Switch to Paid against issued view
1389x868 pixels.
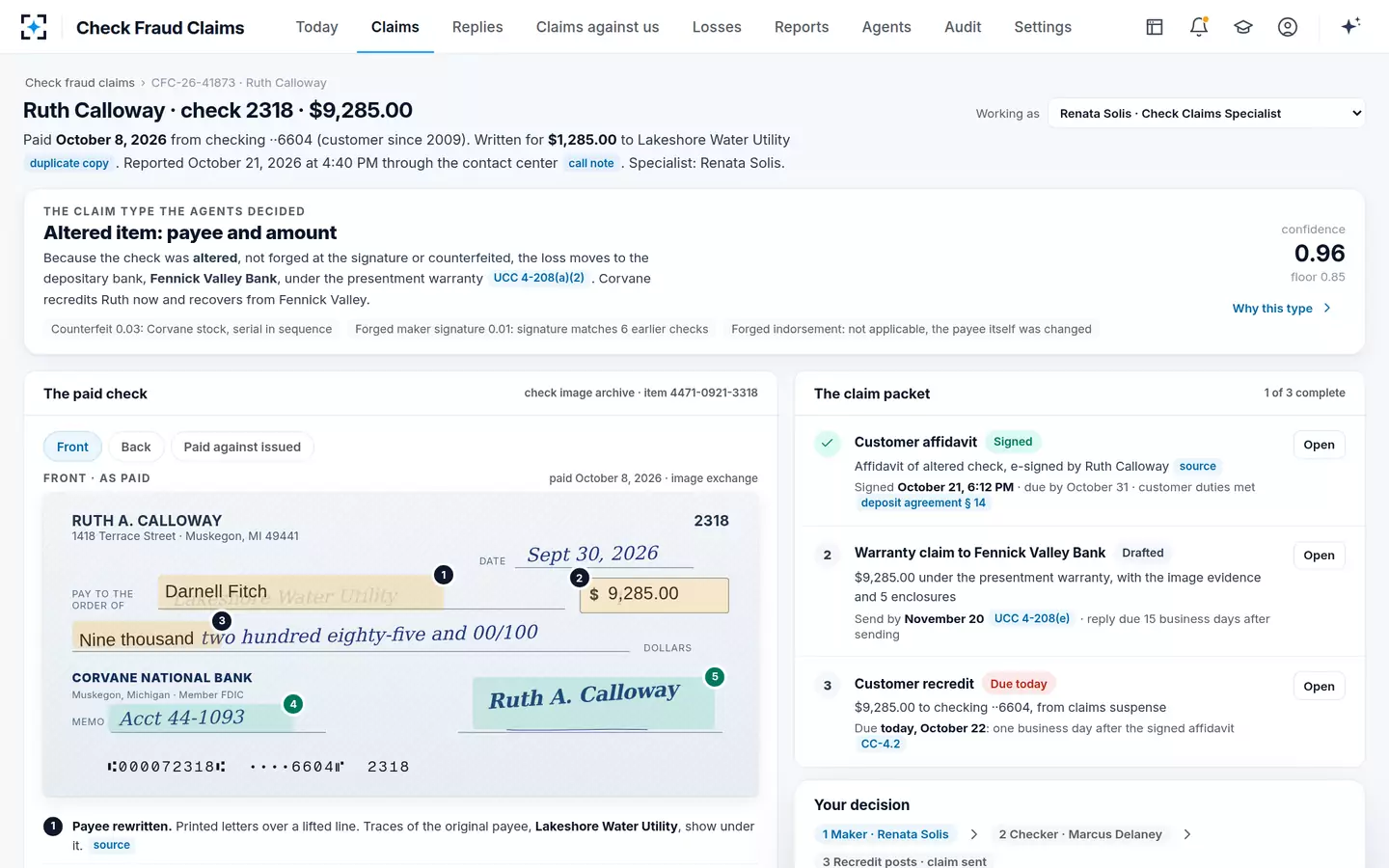point(242,447)
